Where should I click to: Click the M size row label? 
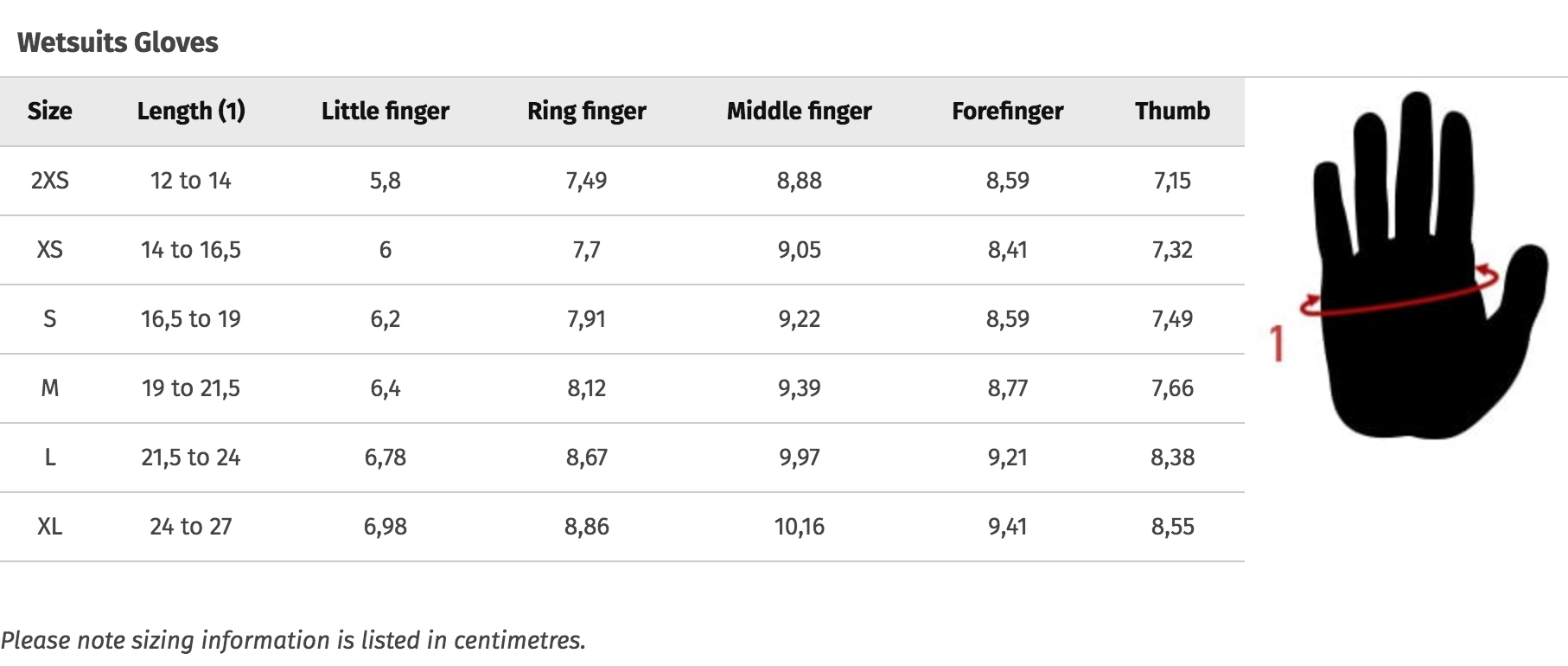pos(49,388)
